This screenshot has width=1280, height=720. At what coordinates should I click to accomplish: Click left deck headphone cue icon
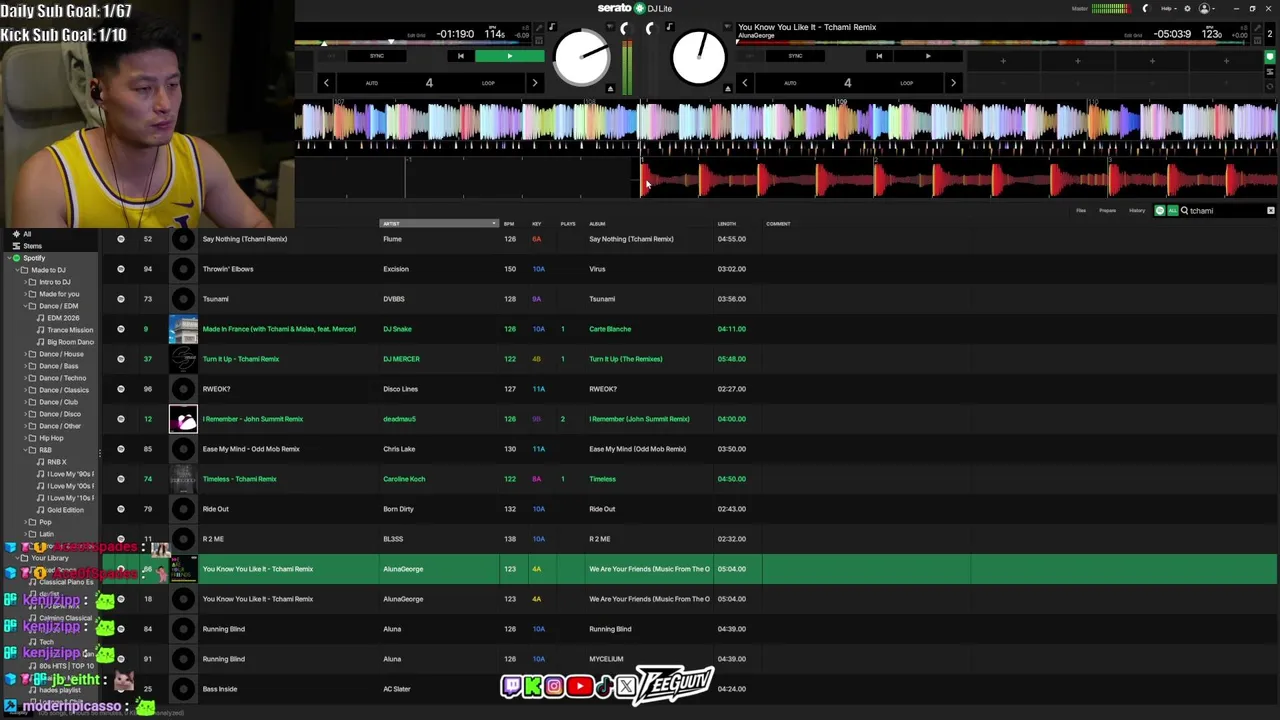(623, 28)
